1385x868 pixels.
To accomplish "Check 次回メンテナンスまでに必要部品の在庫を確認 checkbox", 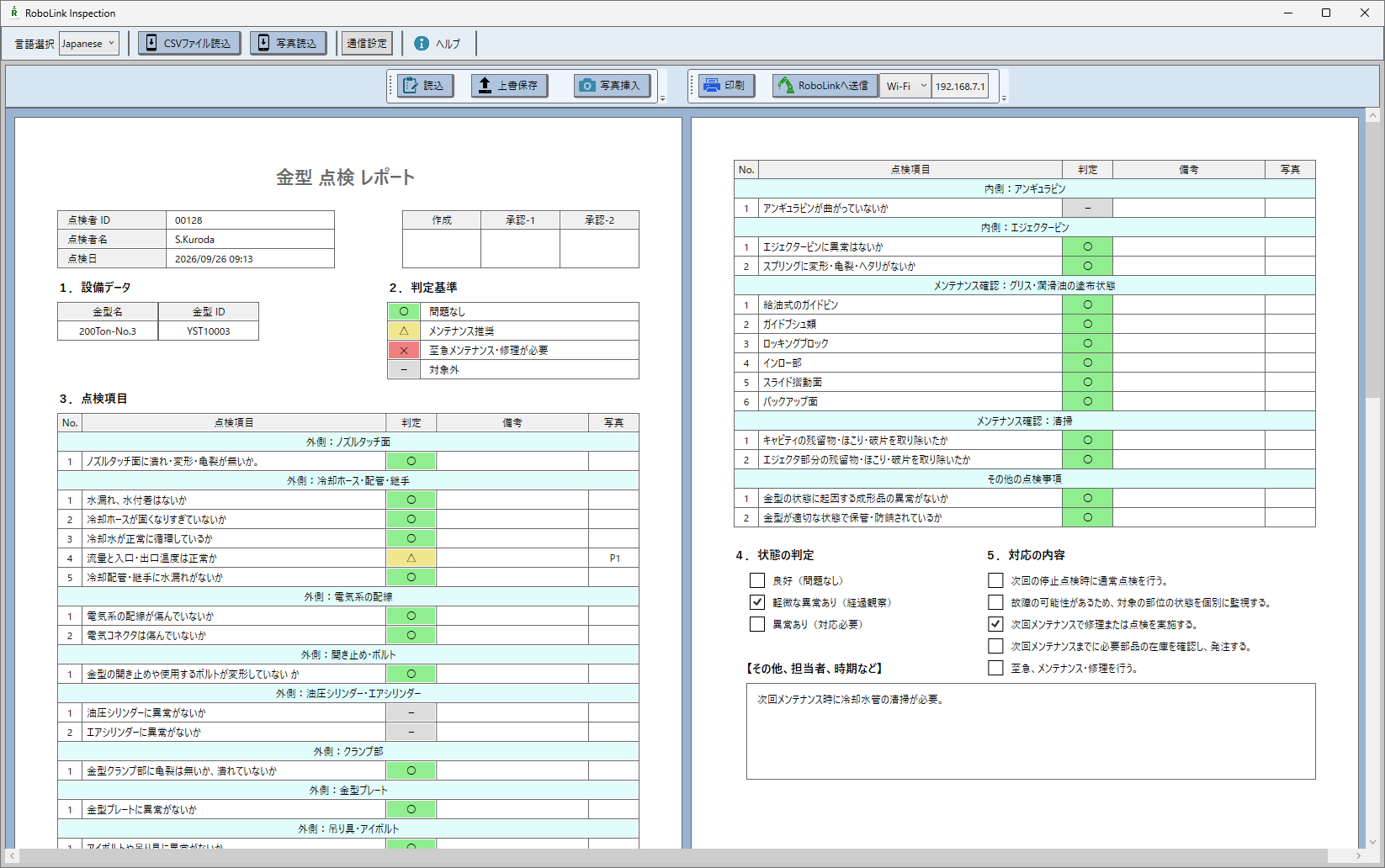I will (995, 646).
